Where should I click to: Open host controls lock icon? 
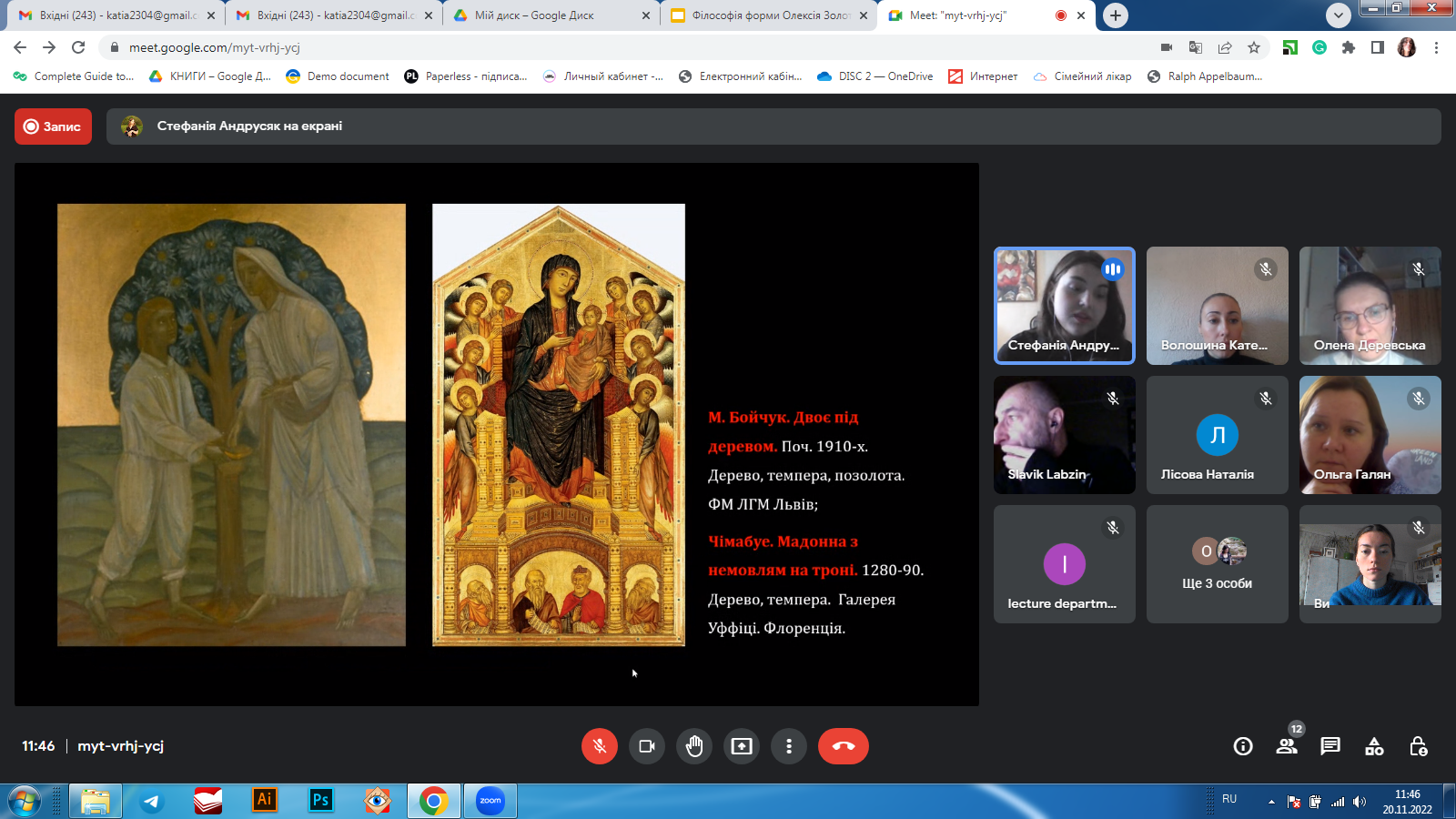coord(1418,746)
